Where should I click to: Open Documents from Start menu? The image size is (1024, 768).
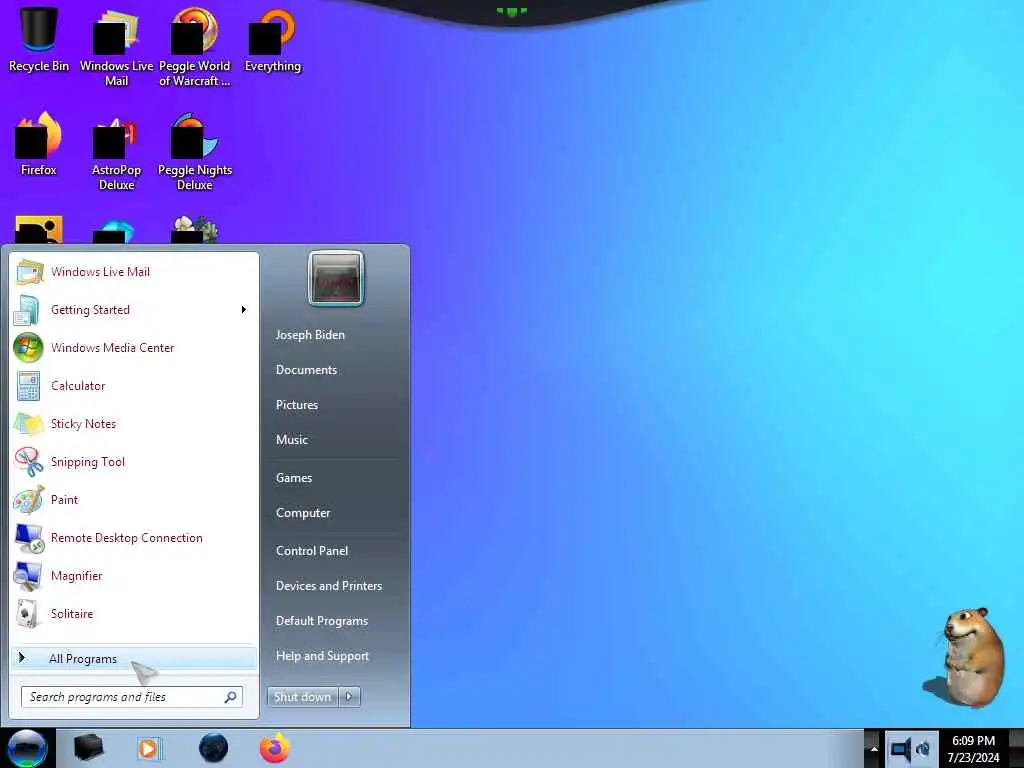[306, 370]
